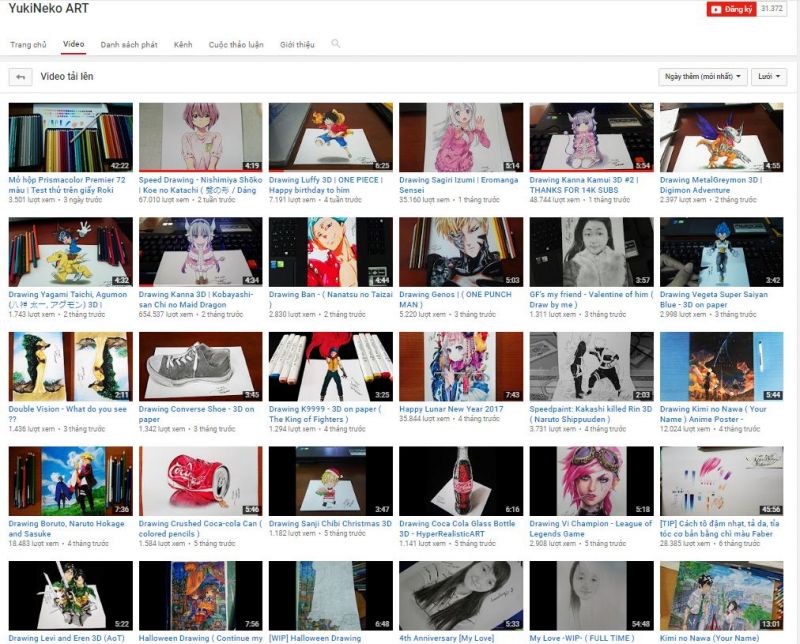The image size is (800, 644).
Task: Switch to the "Kênh" tab
Action: pos(184,43)
